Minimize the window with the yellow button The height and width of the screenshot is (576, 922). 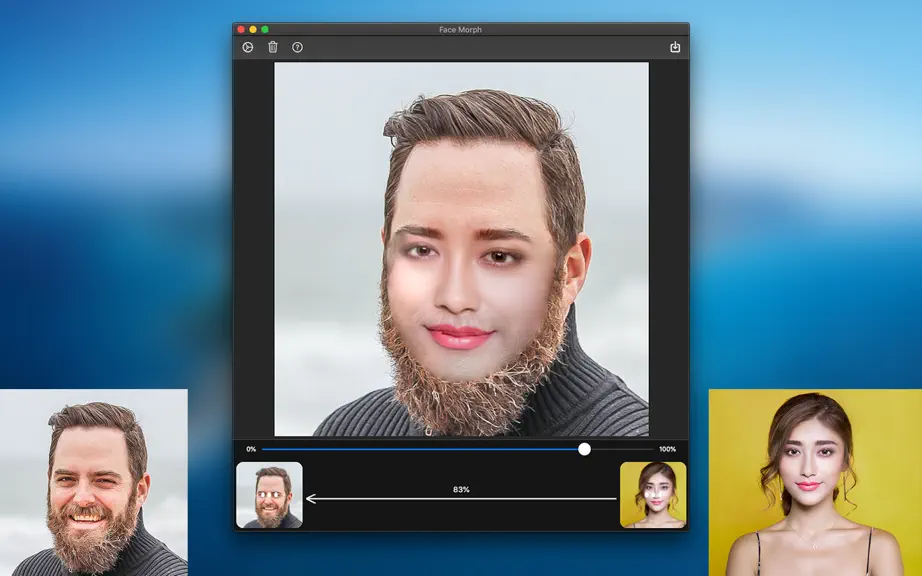[253, 29]
